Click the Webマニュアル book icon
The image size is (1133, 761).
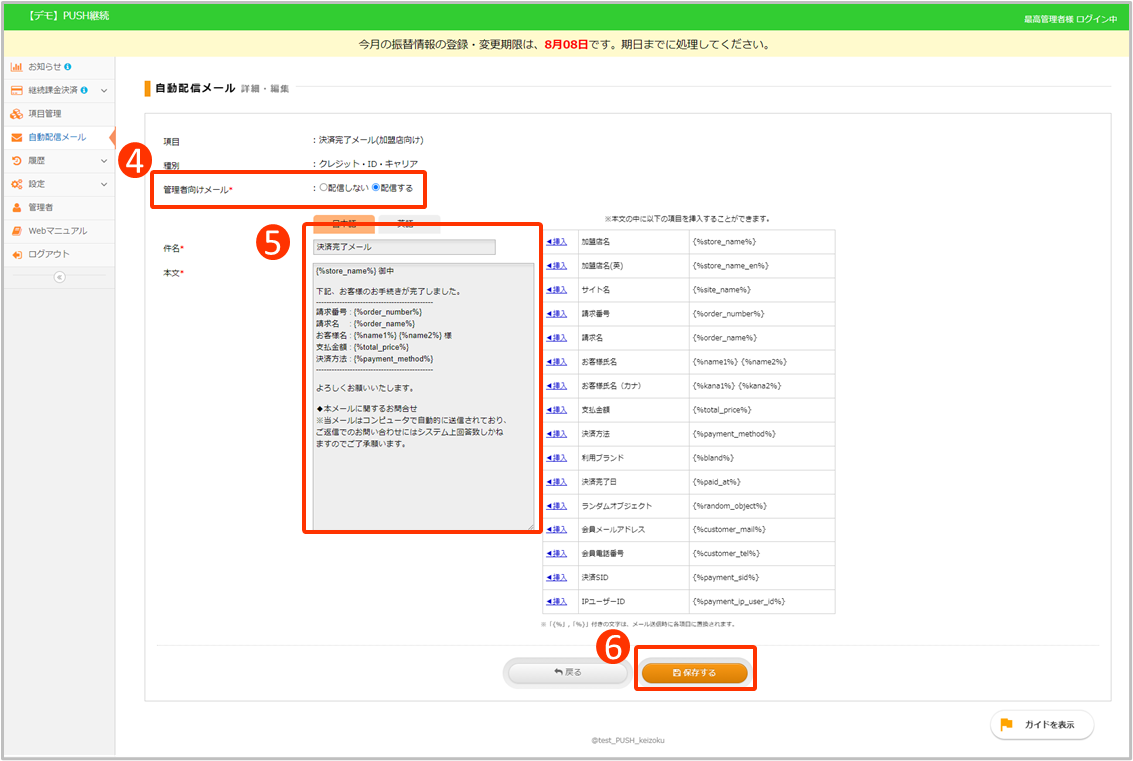pos(17,231)
